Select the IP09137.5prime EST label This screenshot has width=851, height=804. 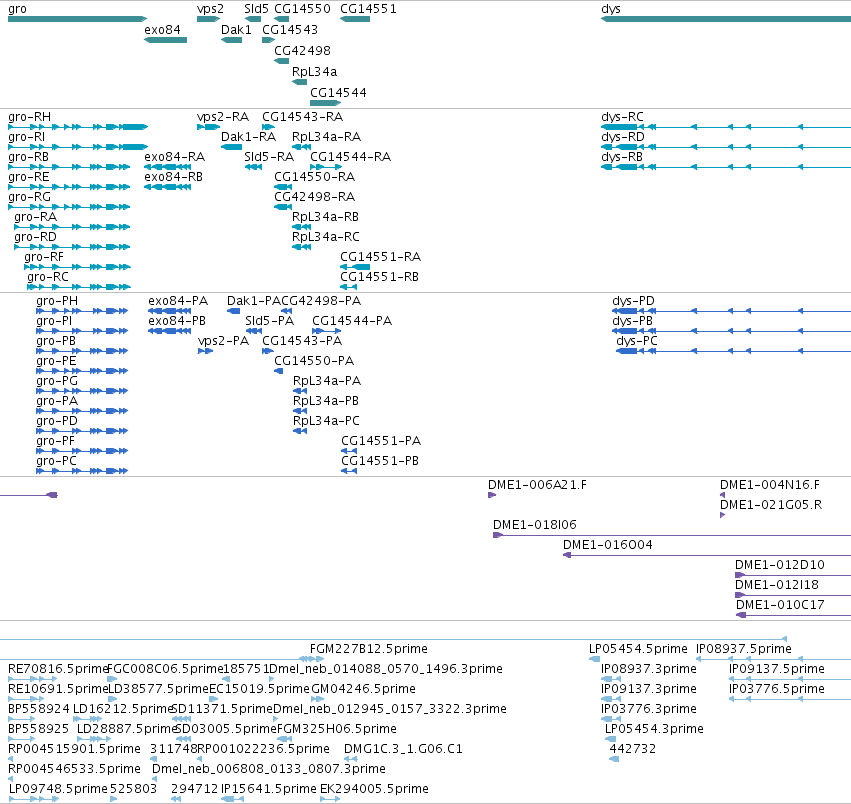pyautogui.click(x=777, y=669)
